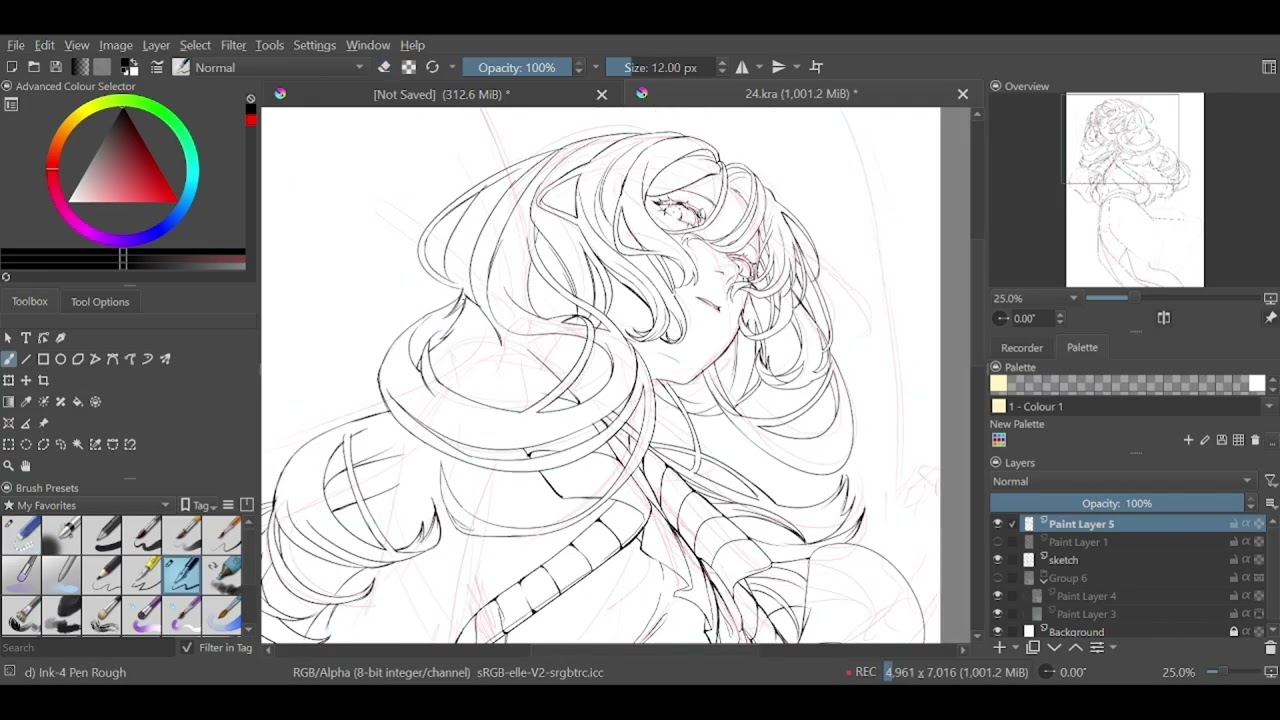Select the Assistant tool
The image size is (1280, 720).
(9, 424)
